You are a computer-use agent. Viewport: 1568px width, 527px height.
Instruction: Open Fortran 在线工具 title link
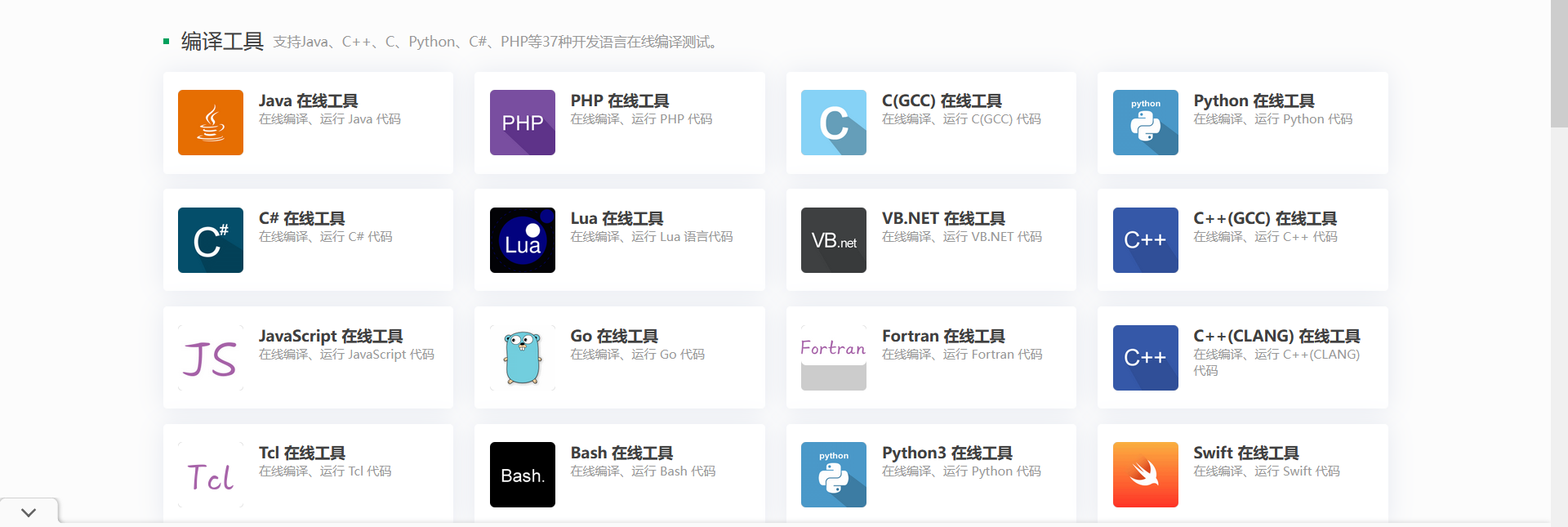pos(944,337)
